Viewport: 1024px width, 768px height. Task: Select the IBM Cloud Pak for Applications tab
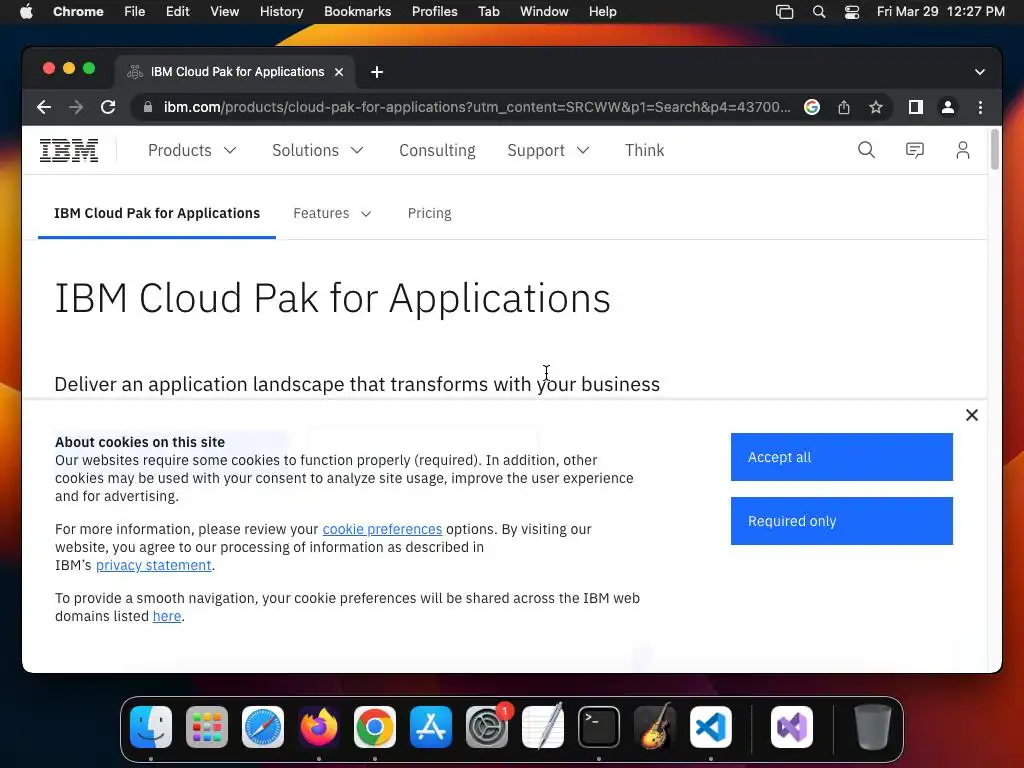click(x=157, y=214)
